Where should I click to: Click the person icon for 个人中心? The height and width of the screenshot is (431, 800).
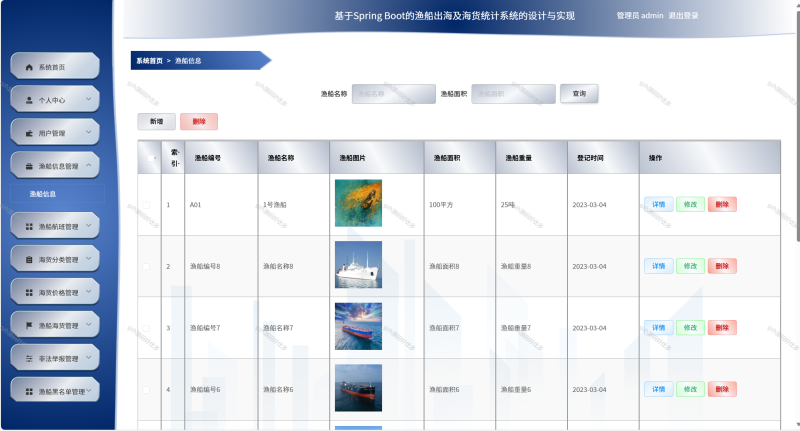[x=29, y=100]
